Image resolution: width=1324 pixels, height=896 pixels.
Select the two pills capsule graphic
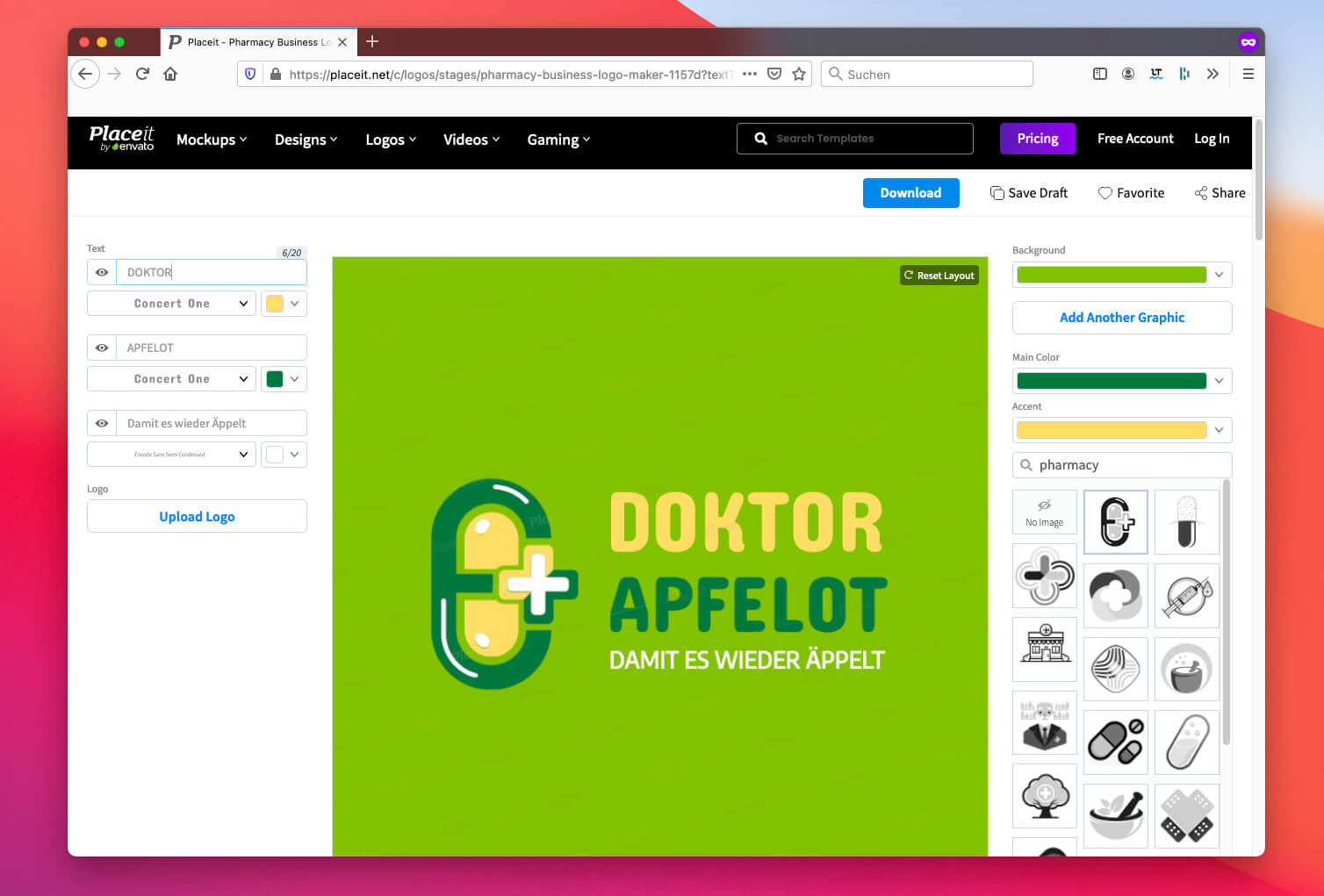(1115, 742)
